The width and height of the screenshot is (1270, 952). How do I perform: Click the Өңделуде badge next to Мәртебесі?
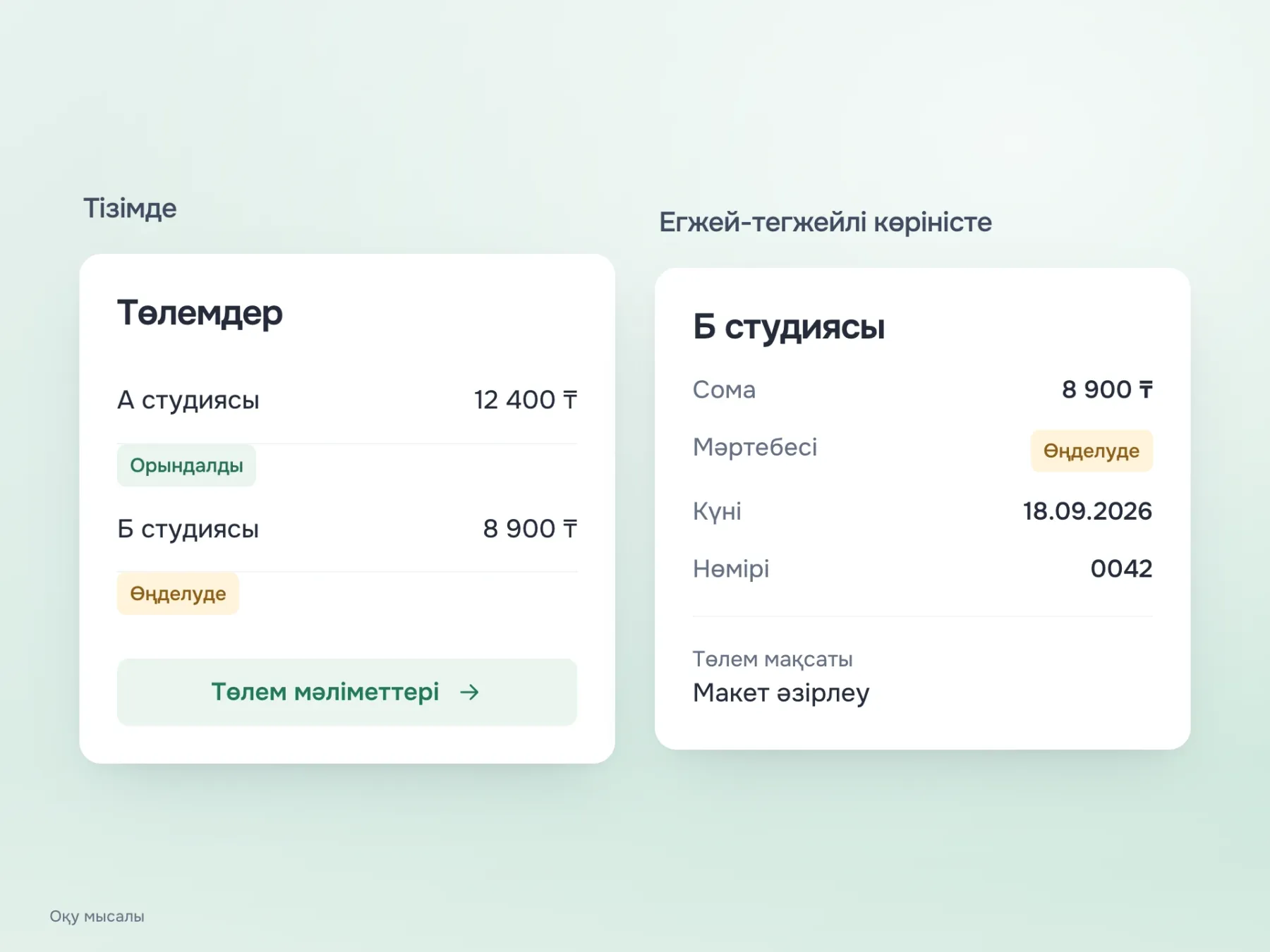[x=1091, y=451]
